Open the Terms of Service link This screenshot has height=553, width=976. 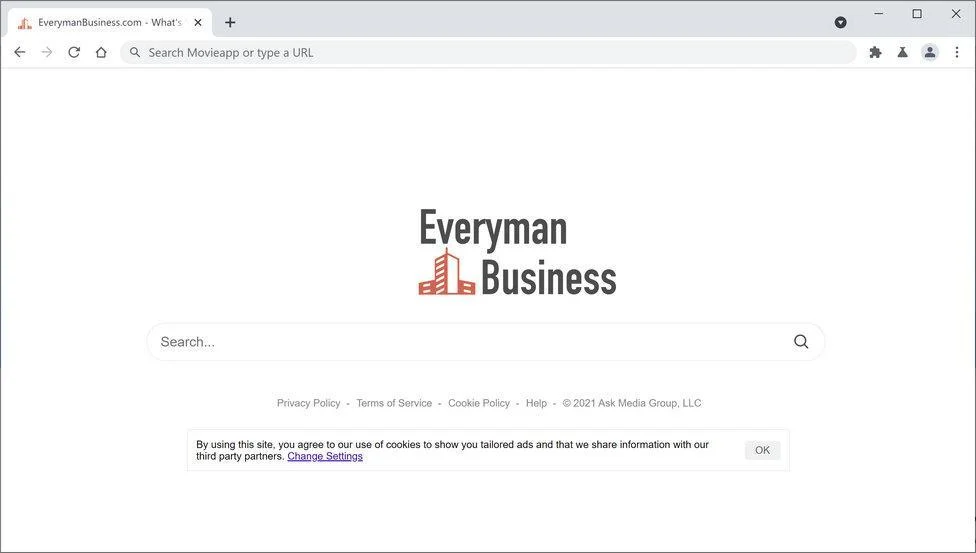[394, 403]
